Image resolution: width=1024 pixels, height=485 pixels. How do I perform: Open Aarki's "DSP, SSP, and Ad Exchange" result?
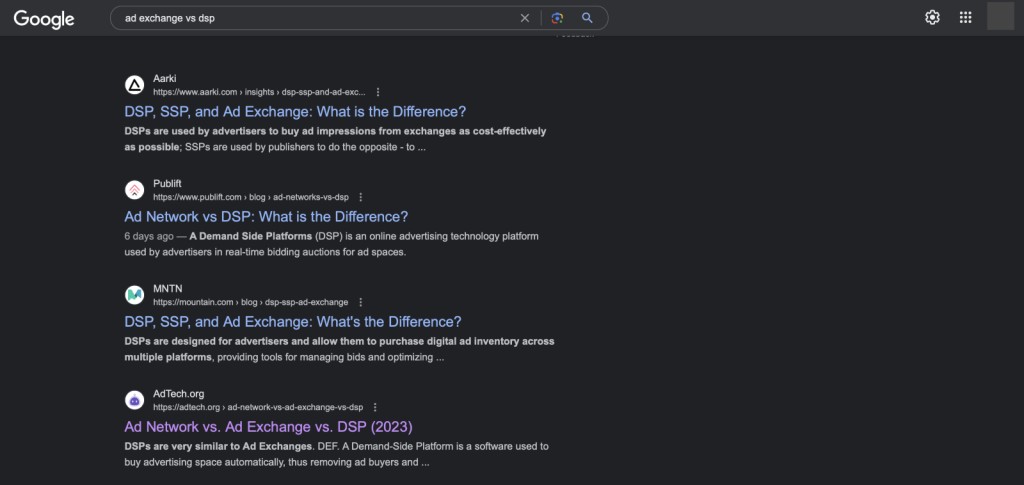[x=295, y=112]
